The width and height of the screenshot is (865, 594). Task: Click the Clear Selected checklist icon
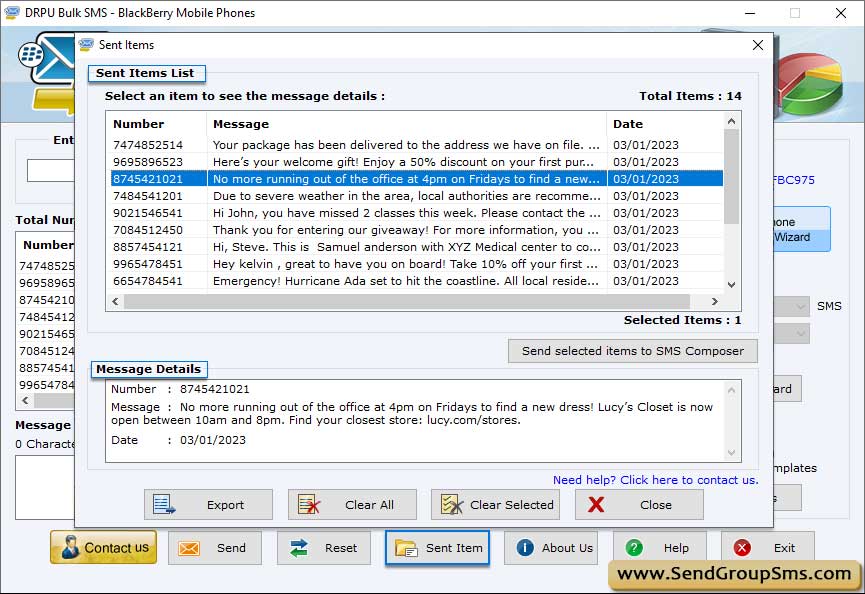pos(452,504)
